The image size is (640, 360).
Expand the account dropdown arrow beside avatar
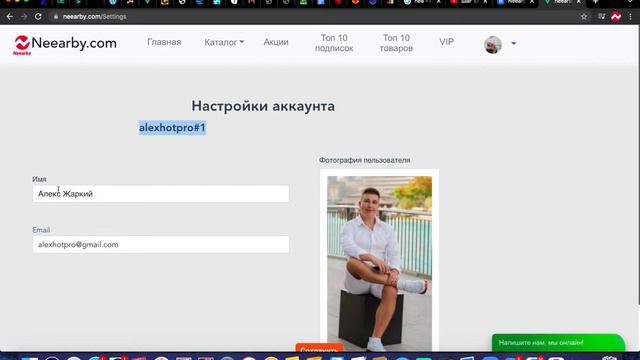[513, 43]
